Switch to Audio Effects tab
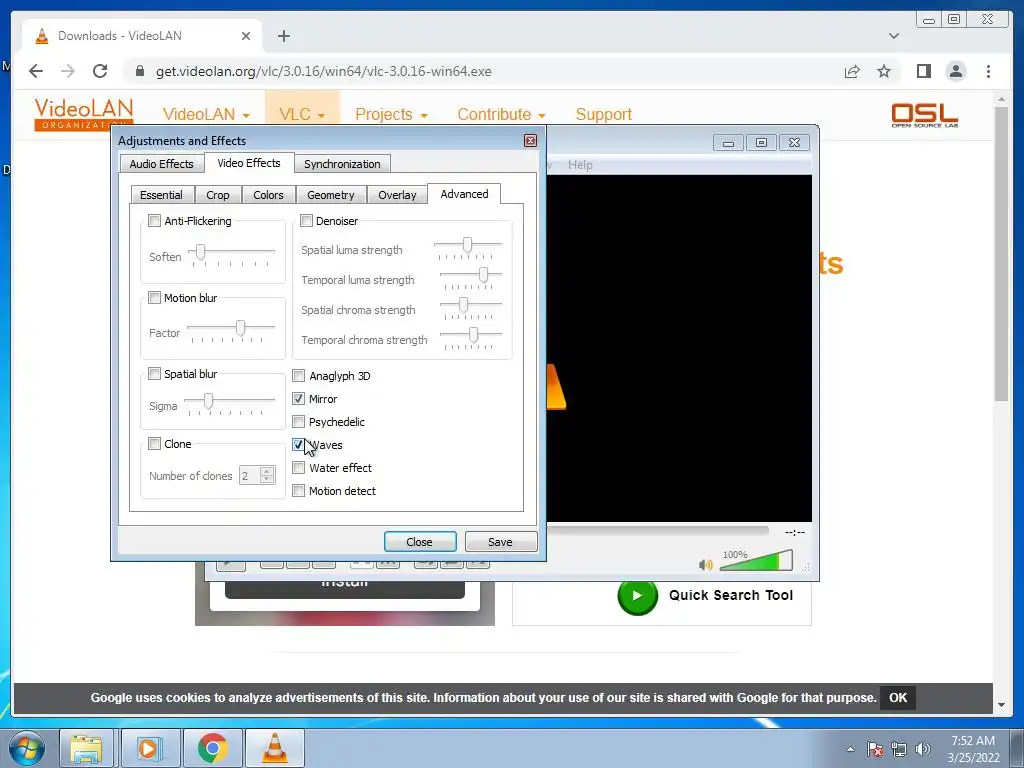1024x768 pixels. click(x=161, y=163)
